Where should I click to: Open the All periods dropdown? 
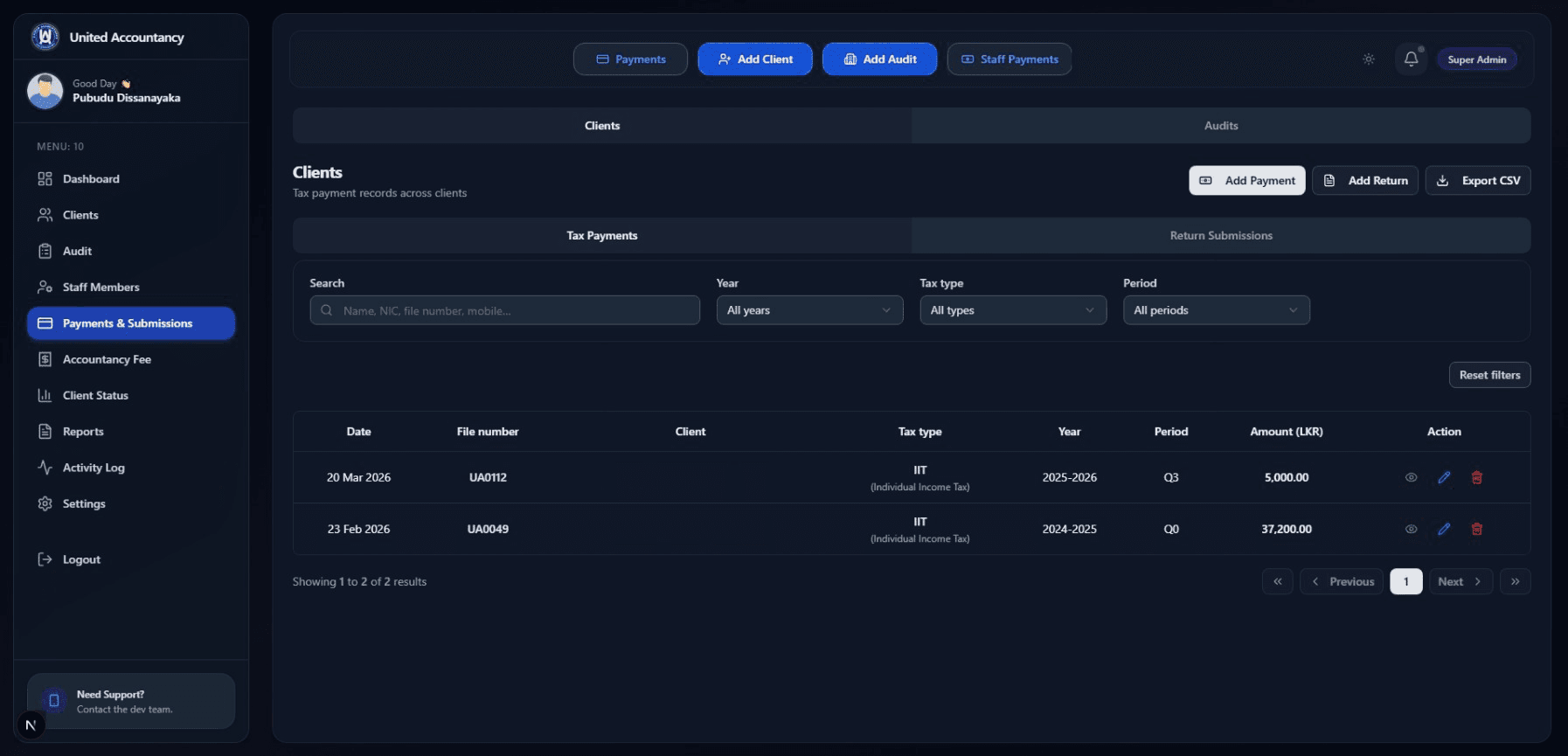1217,310
